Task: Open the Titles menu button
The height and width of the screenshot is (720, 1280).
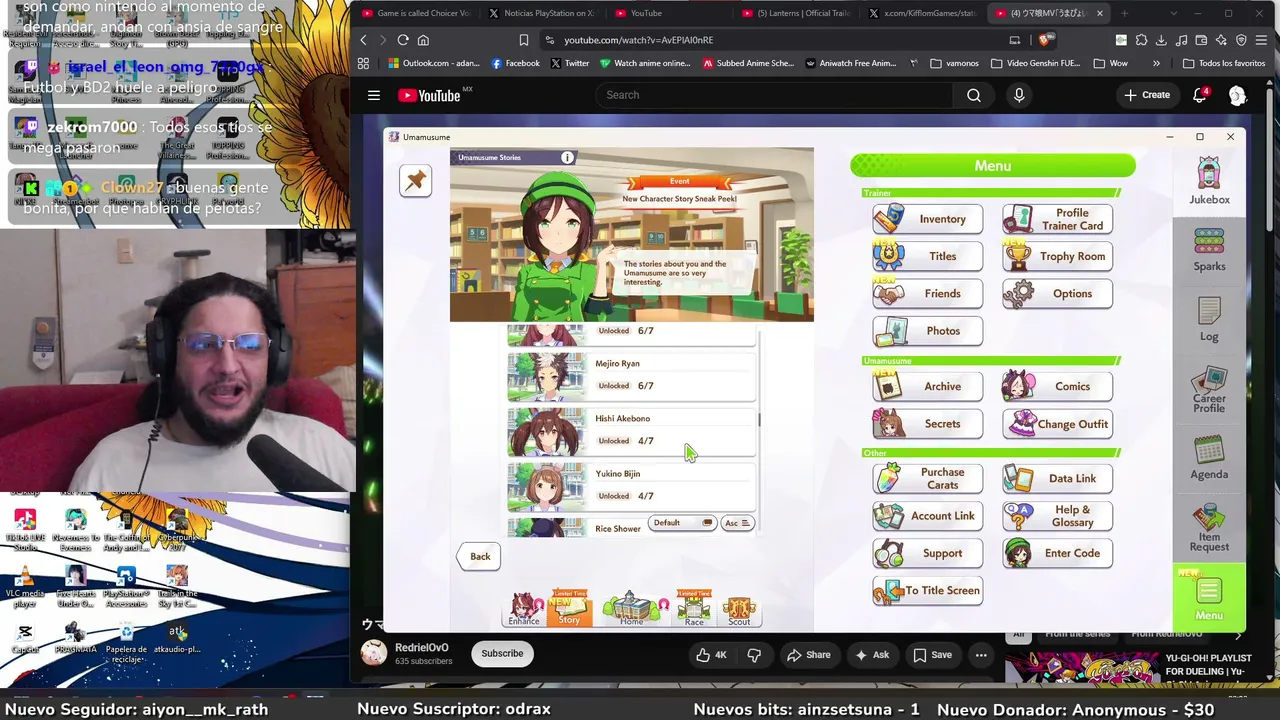Action: point(927,256)
